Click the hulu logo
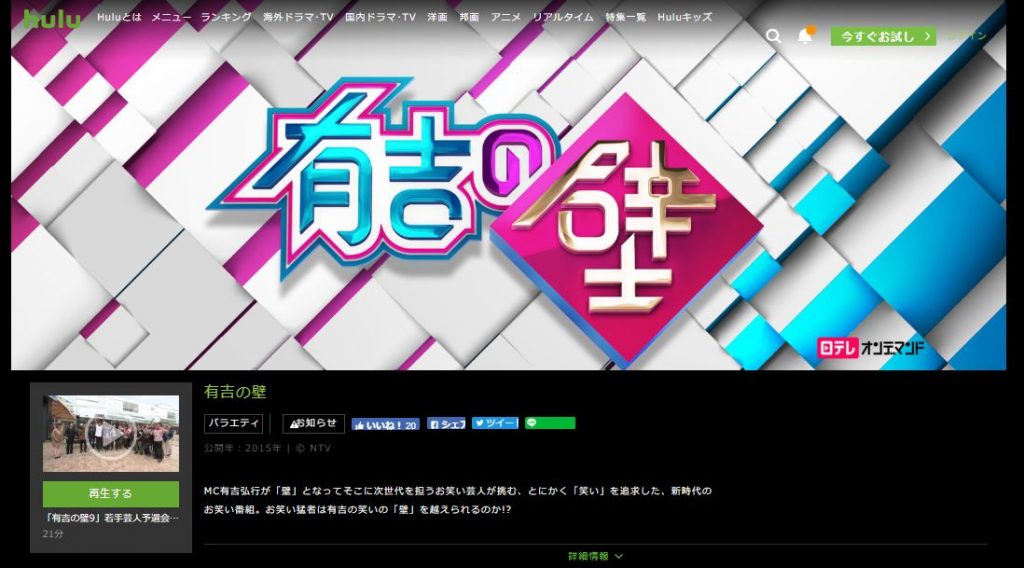1024x568 pixels. coord(52,19)
